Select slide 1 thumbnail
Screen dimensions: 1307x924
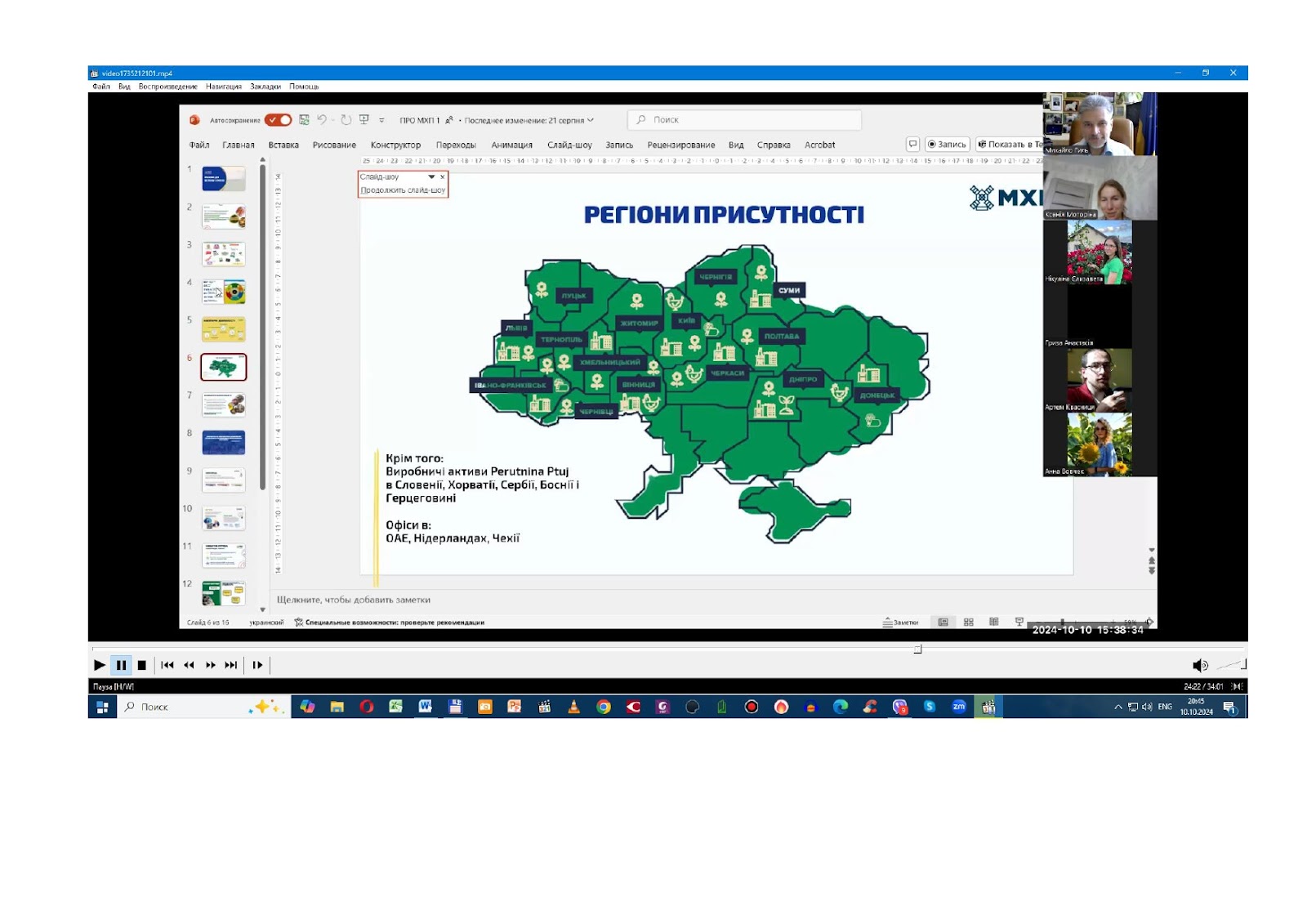click(x=223, y=179)
